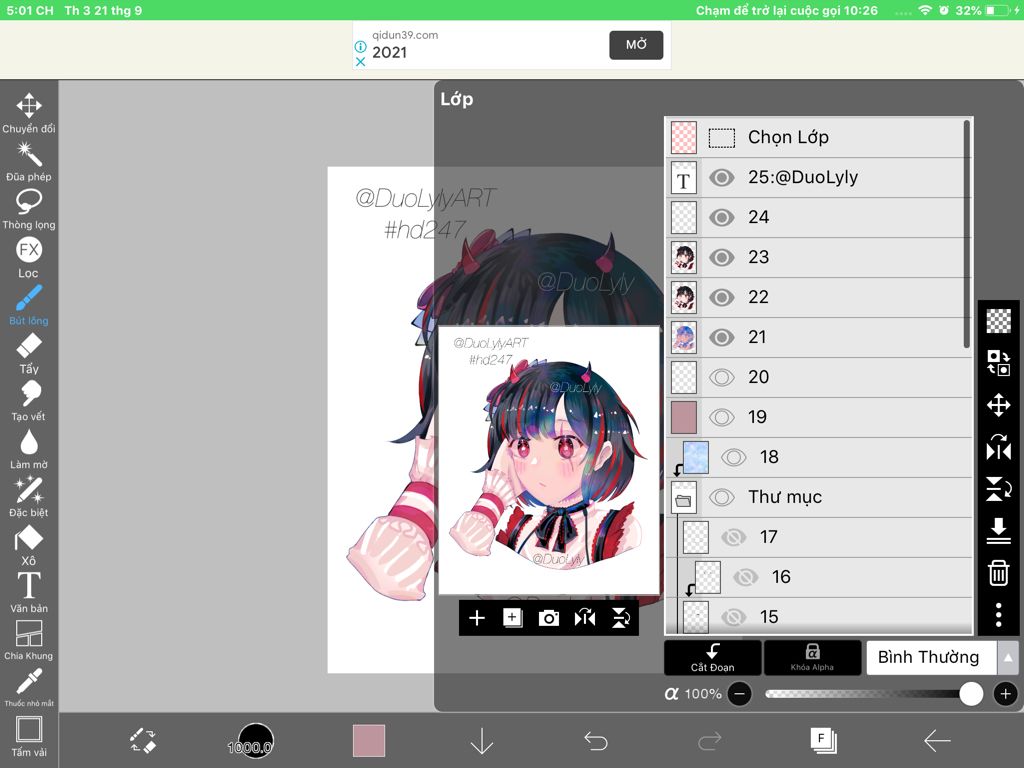Image resolution: width=1024 pixels, height=768 pixels.
Task: Toggle layer 20 visibility eye
Action: click(722, 377)
